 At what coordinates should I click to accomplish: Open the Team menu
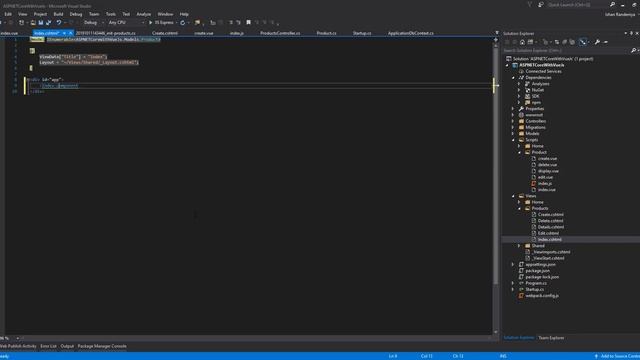[94, 14]
